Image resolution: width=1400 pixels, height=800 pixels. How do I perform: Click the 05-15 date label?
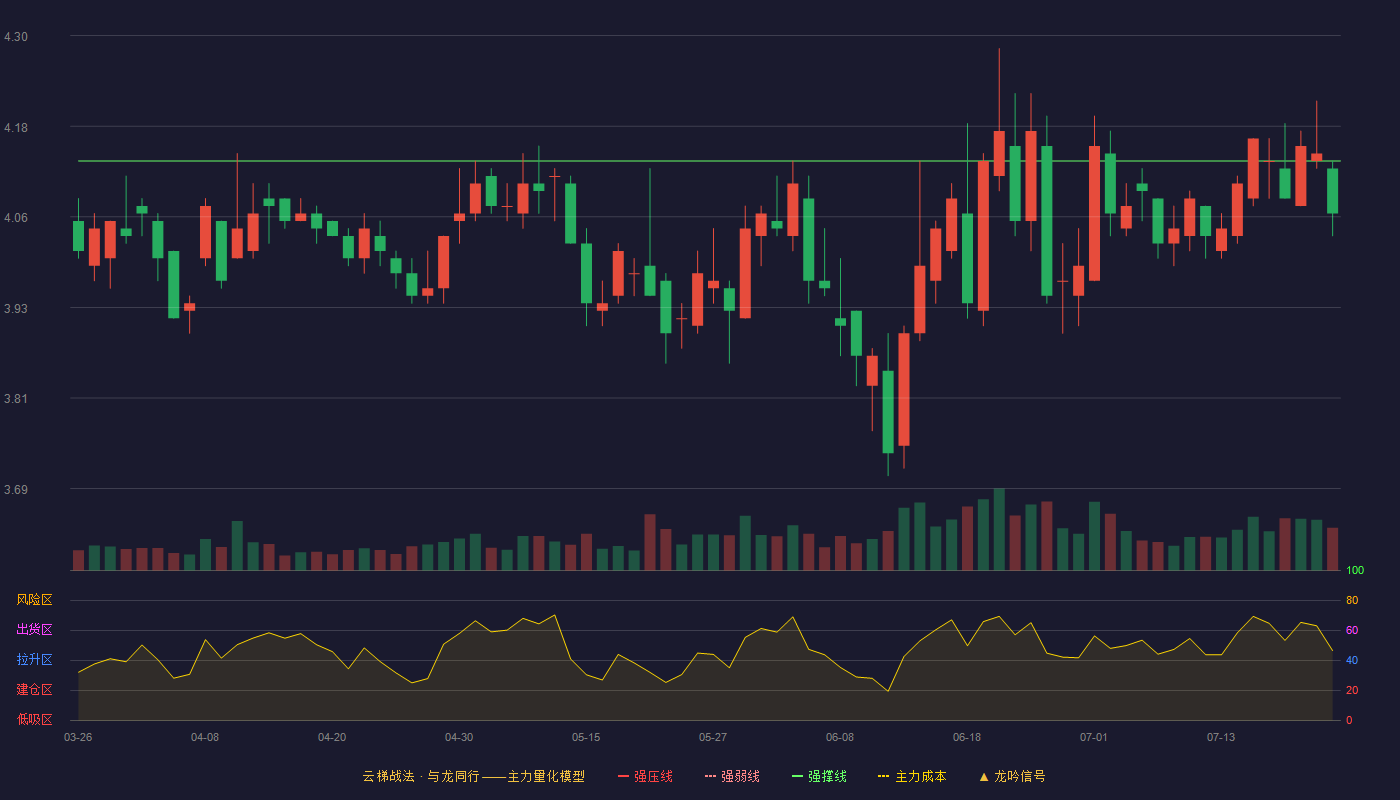(586, 737)
